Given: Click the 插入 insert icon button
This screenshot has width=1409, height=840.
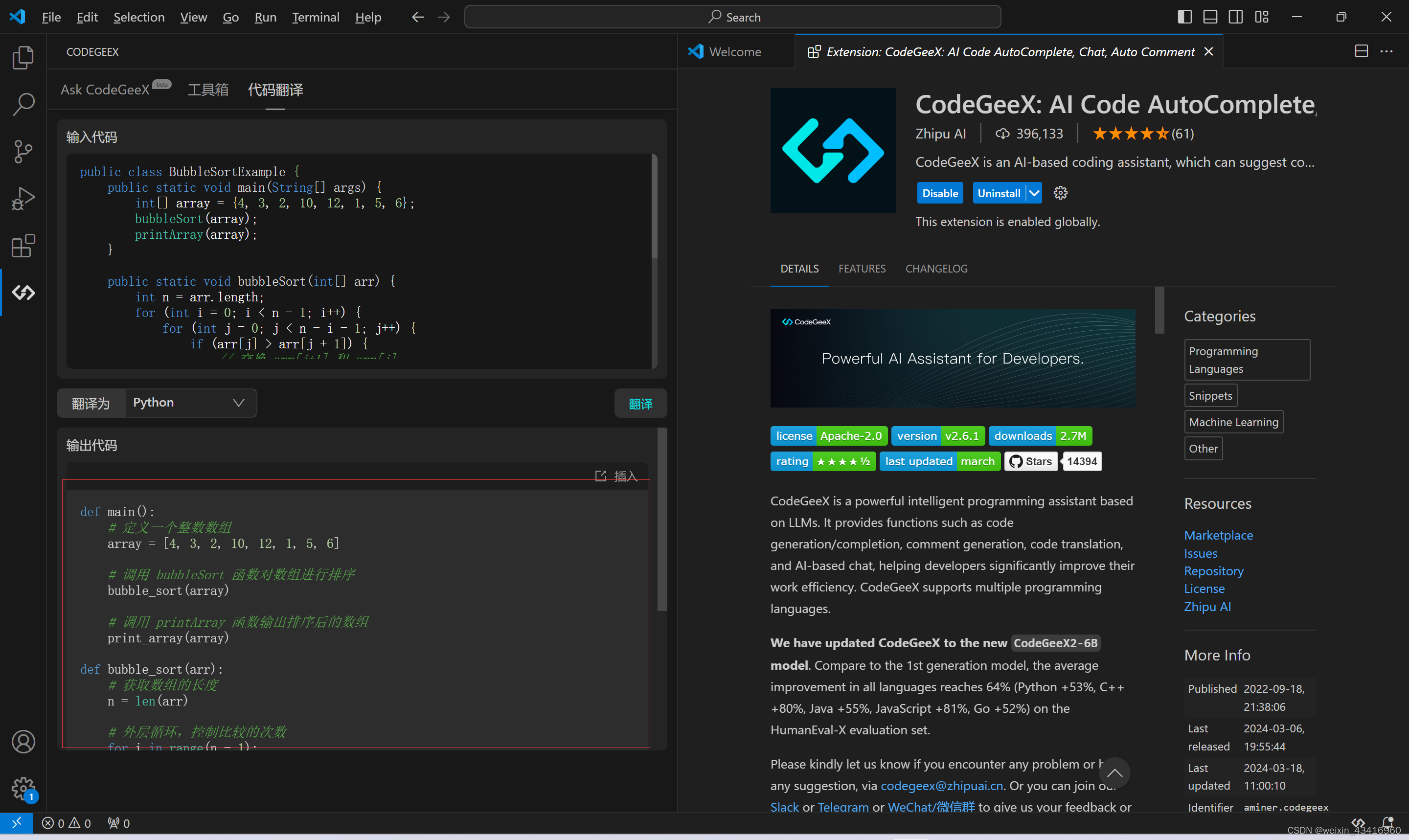Looking at the screenshot, I should (x=616, y=476).
